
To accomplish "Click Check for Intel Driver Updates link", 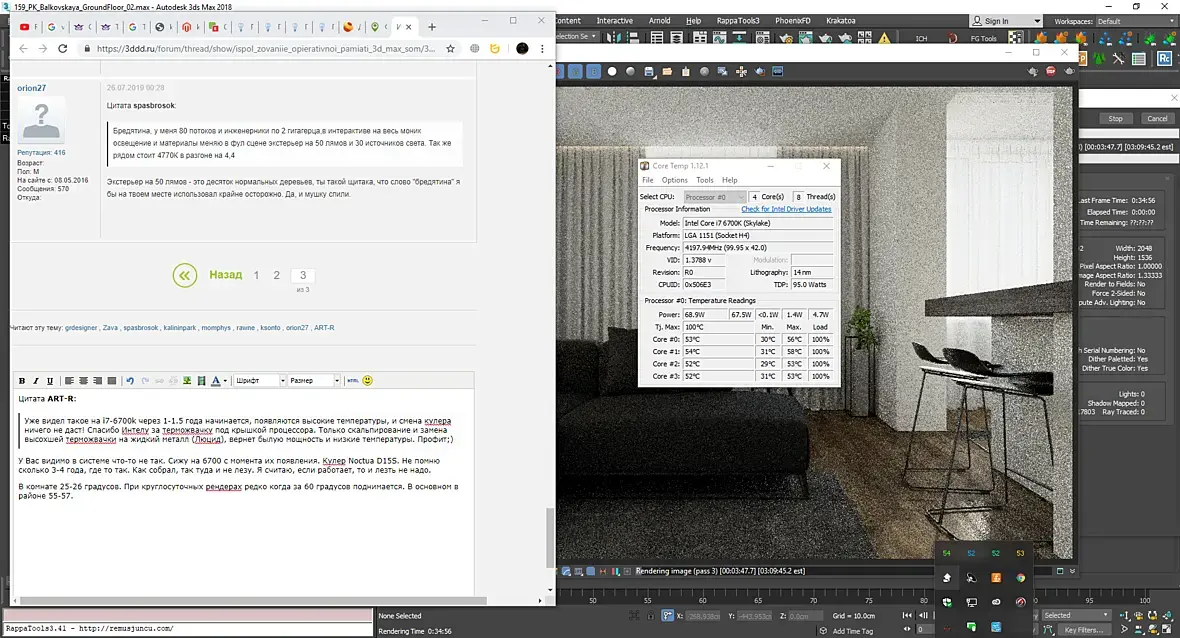I will [x=786, y=209].
